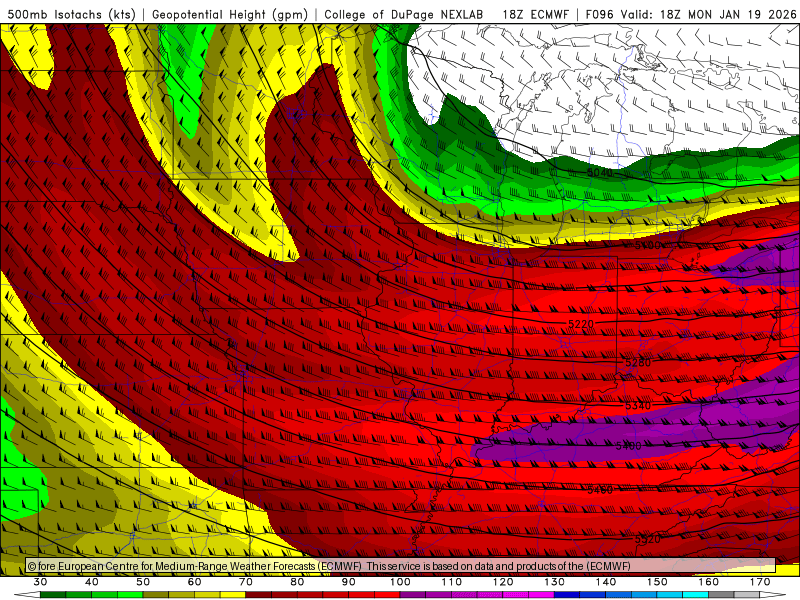Click the 120 kts legend value
The width and height of the screenshot is (800, 600).
point(503,582)
